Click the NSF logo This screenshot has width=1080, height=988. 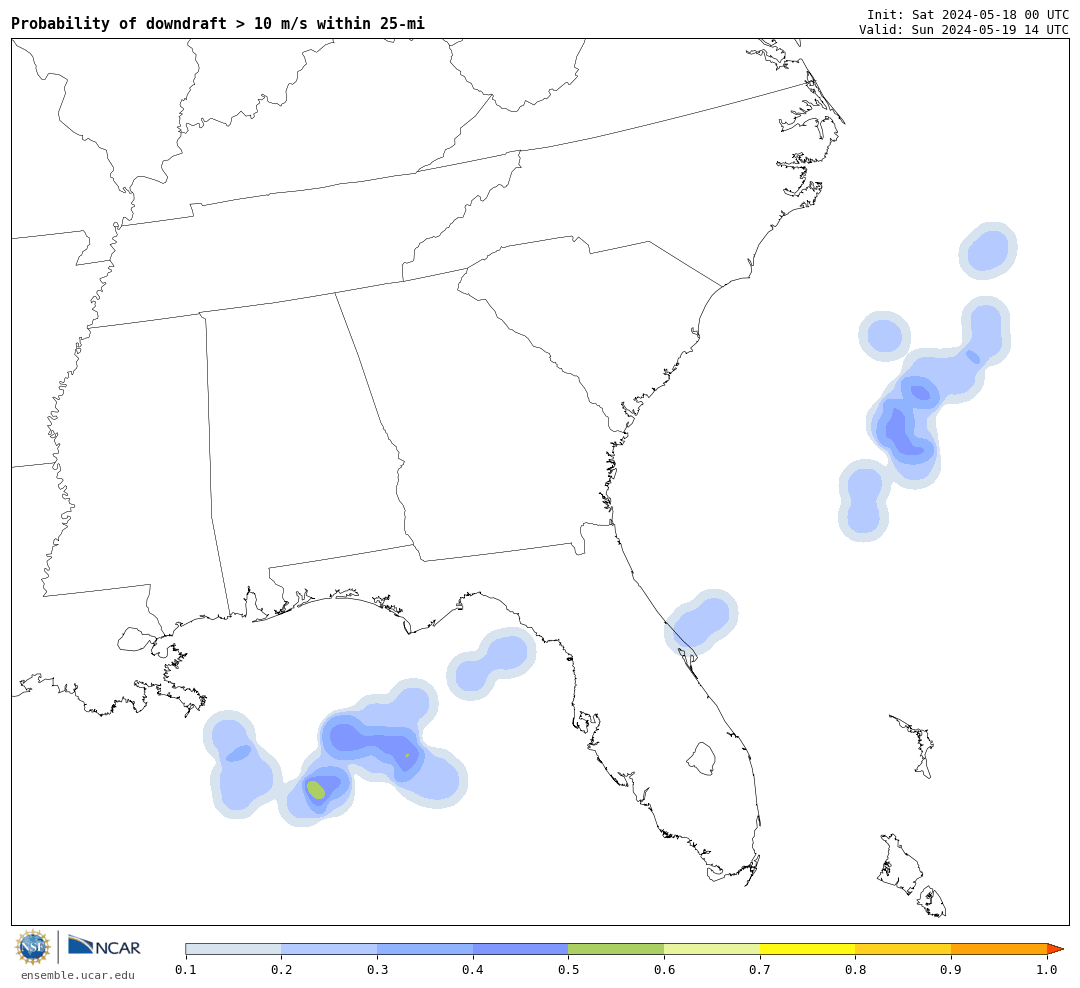pyautogui.click(x=33, y=947)
